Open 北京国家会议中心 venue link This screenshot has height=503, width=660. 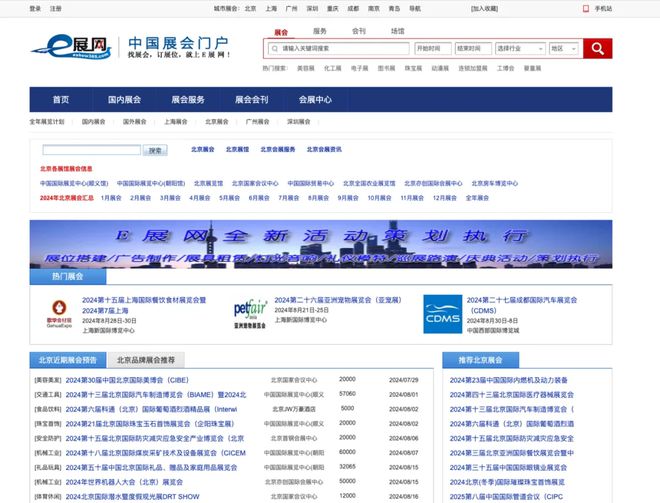(x=255, y=184)
